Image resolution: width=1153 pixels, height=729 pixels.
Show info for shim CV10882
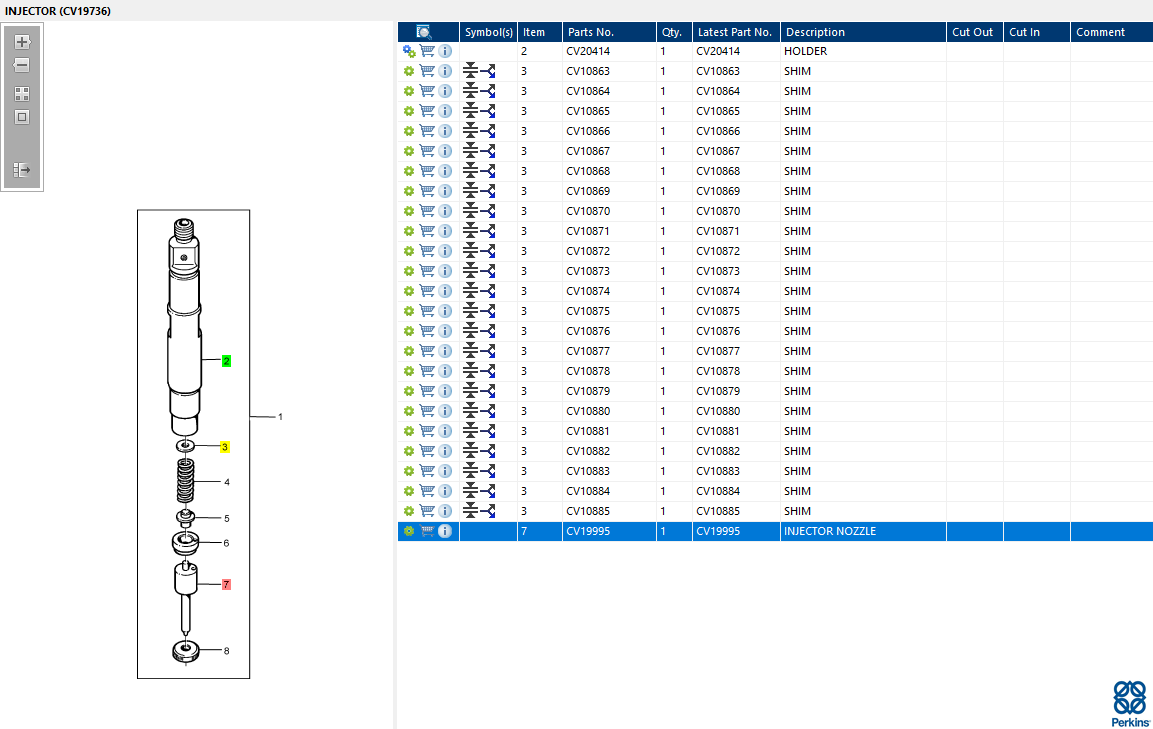click(x=445, y=451)
